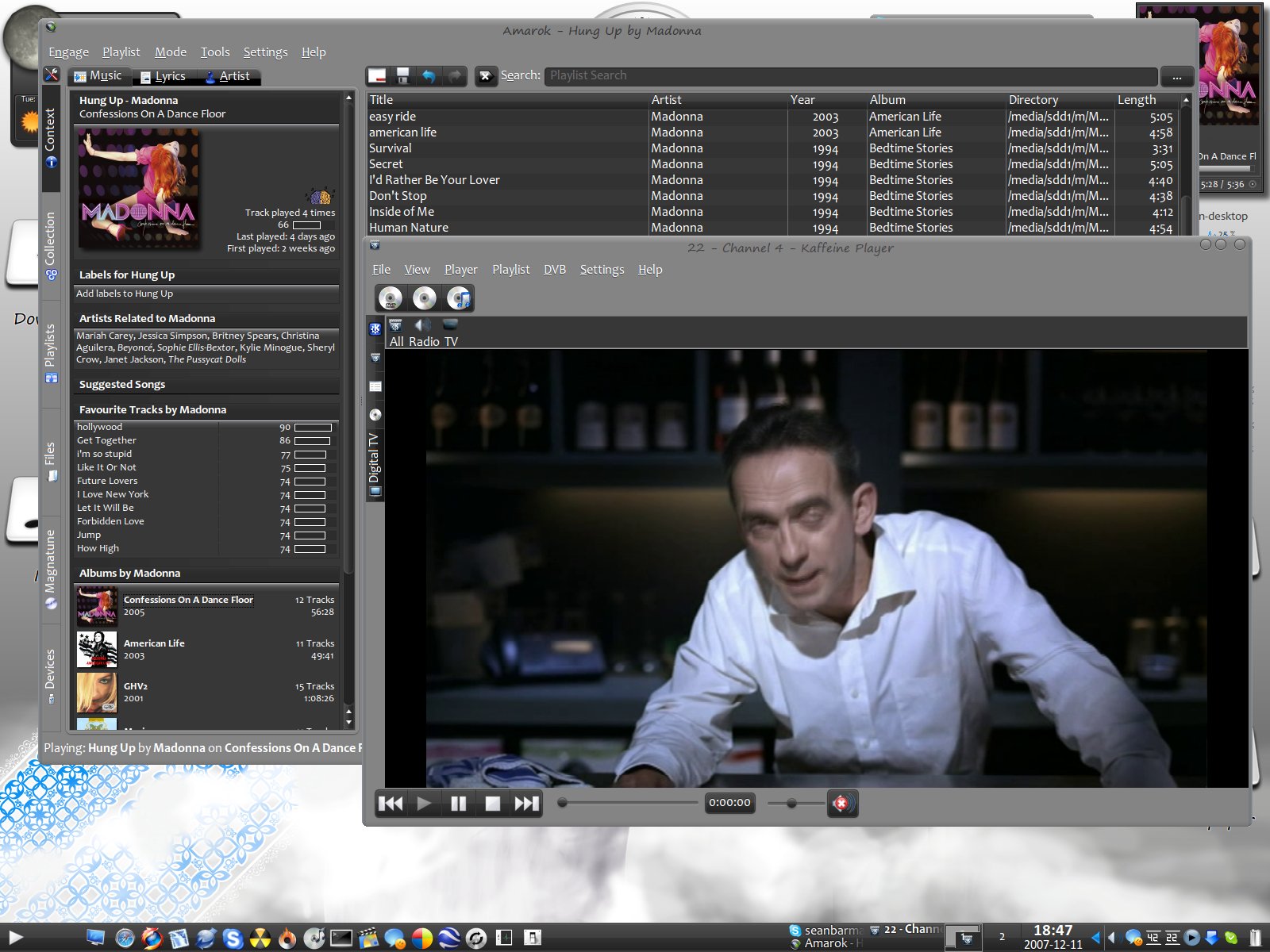1270x952 pixels.
Task: Open the Devices sidebar tab in Amarok
Action: point(51,677)
